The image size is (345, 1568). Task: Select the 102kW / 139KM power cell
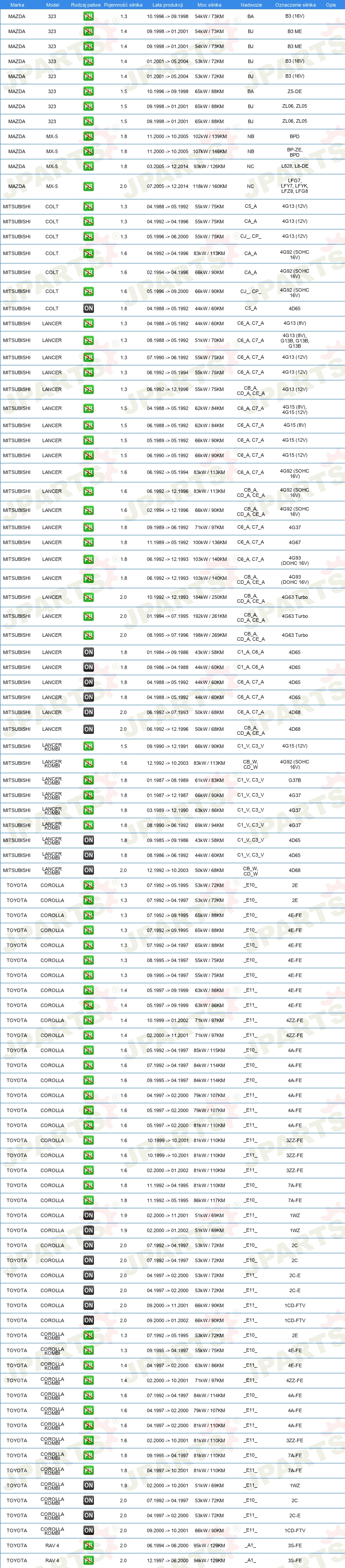(x=209, y=136)
